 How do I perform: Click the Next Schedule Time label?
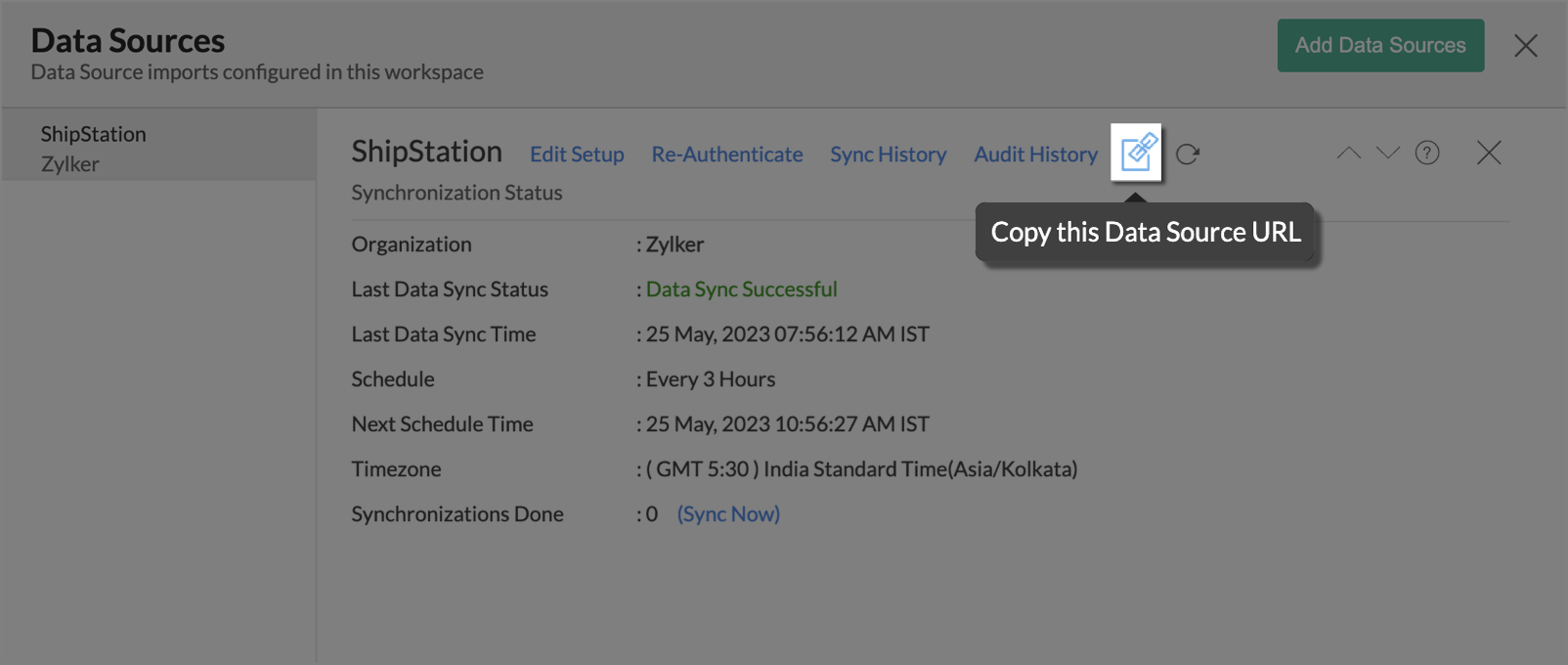pyautogui.click(x=443, y=424)
